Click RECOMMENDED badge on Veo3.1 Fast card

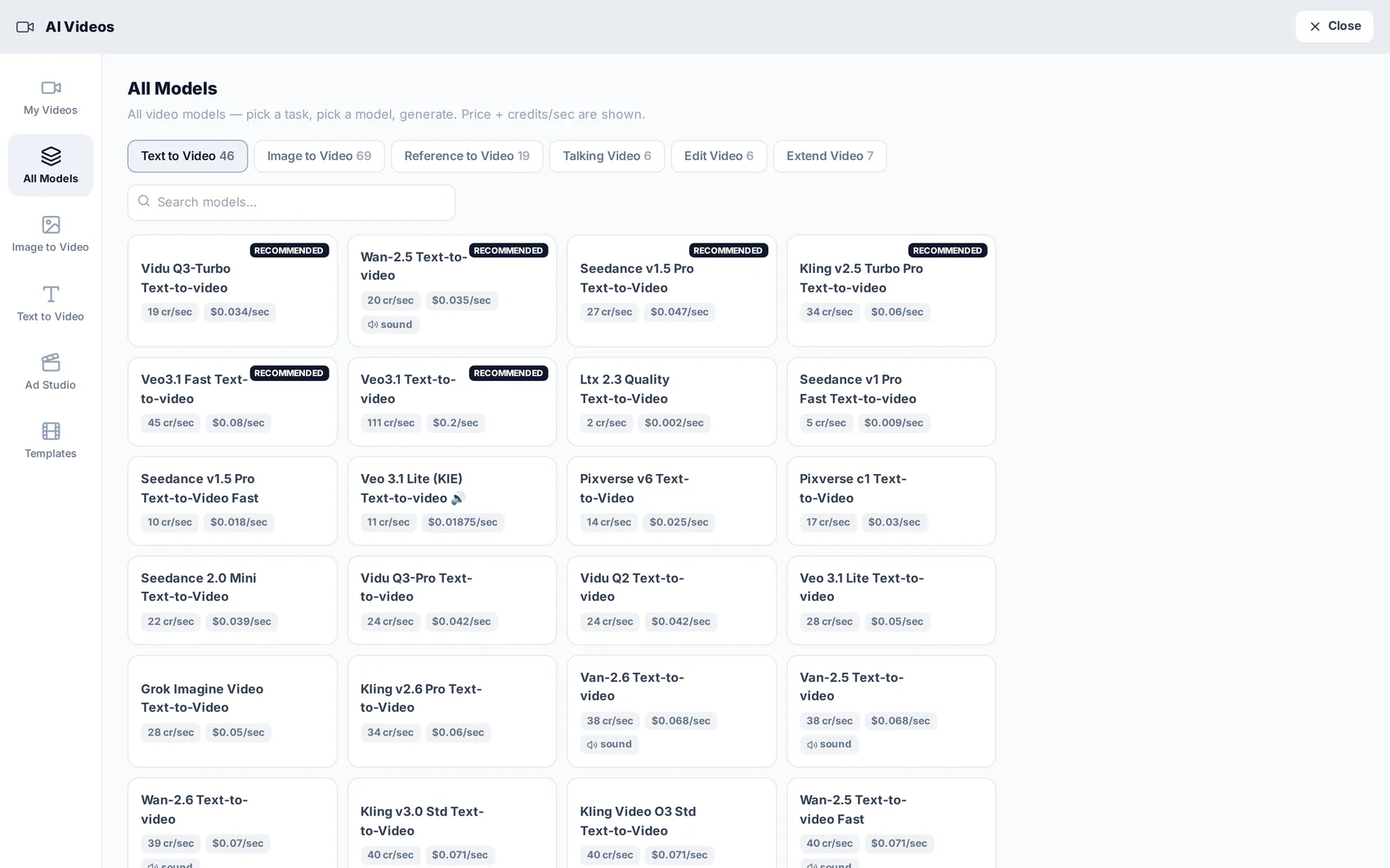tap(289, 373)
